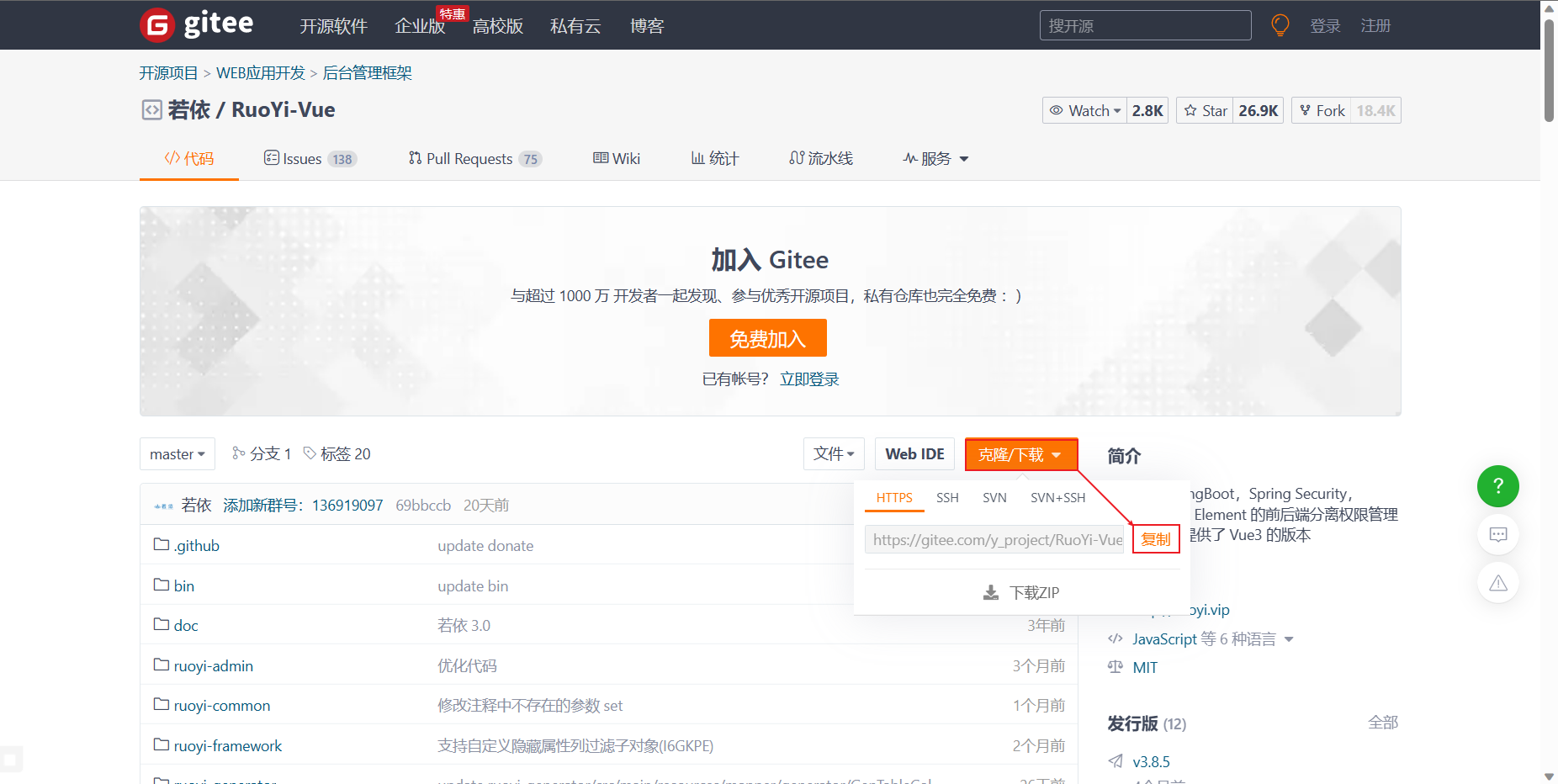Click the download icon beside 下载ZIP

(991, 592)
